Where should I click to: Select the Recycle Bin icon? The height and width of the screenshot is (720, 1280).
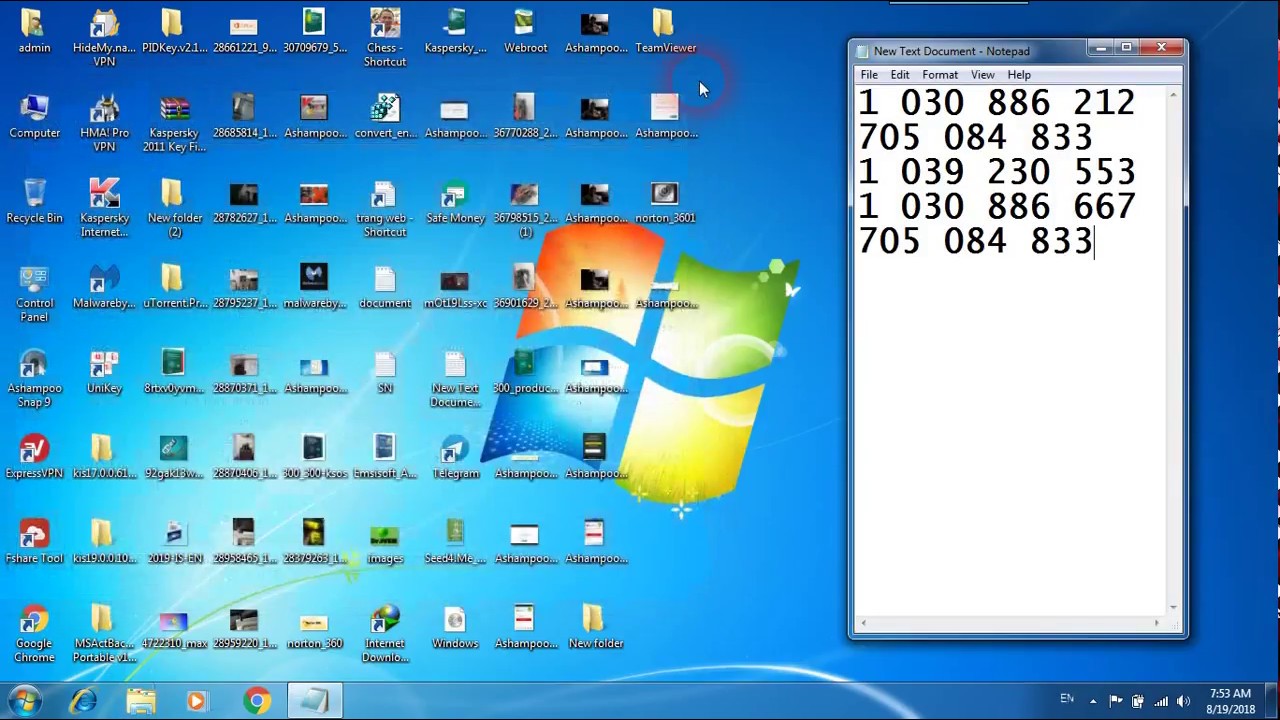coord(34,201)
